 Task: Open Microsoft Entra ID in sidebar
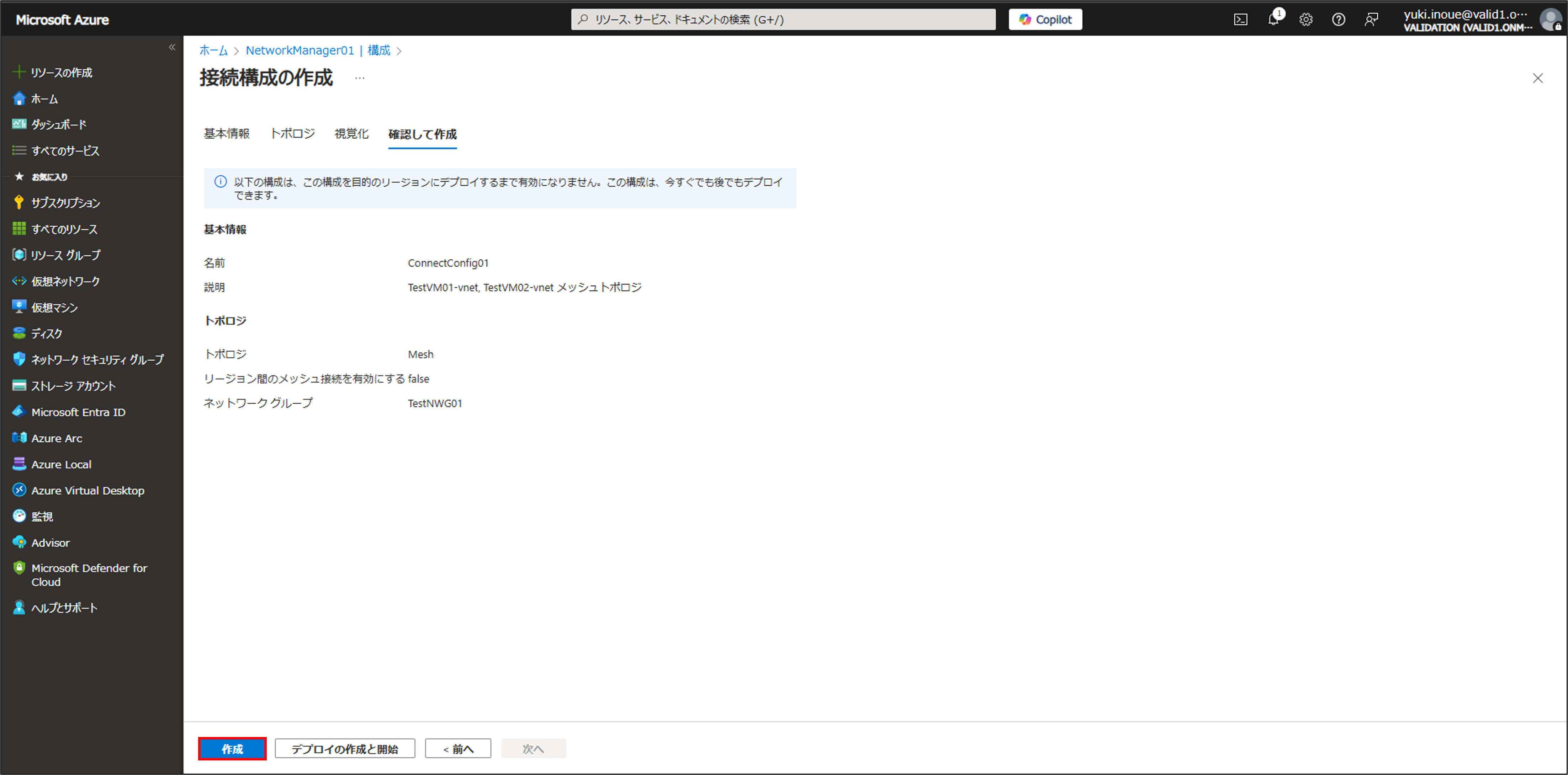pos(69,412)
